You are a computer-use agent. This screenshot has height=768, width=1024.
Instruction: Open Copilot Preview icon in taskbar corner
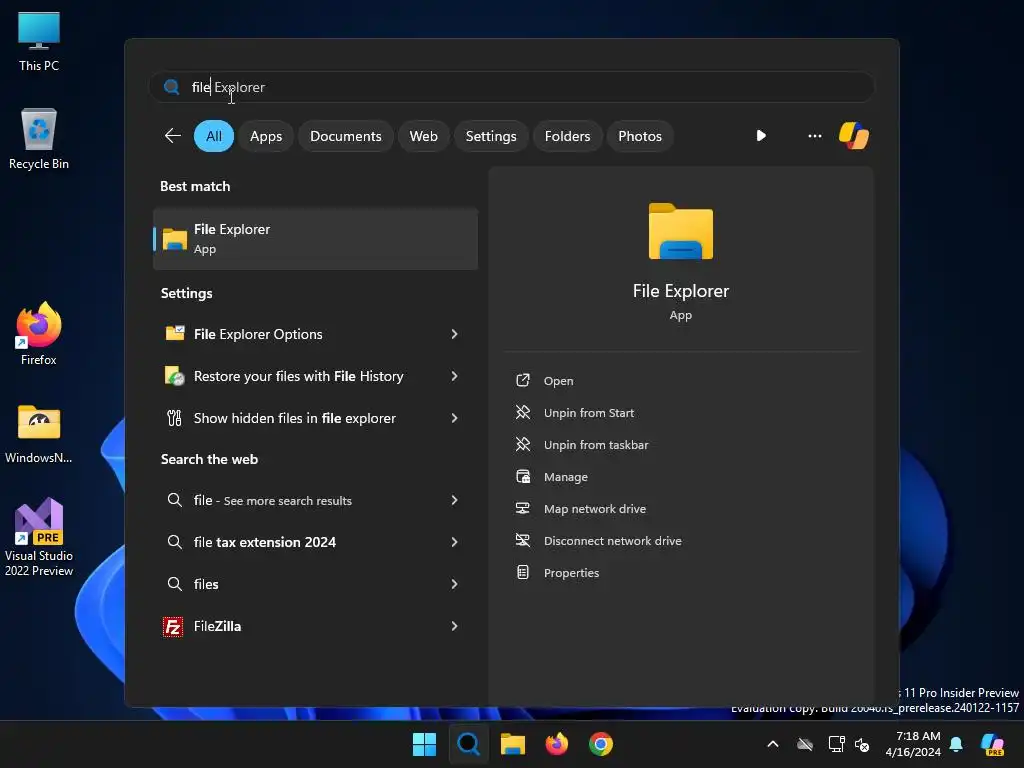(x=993, y=744)
